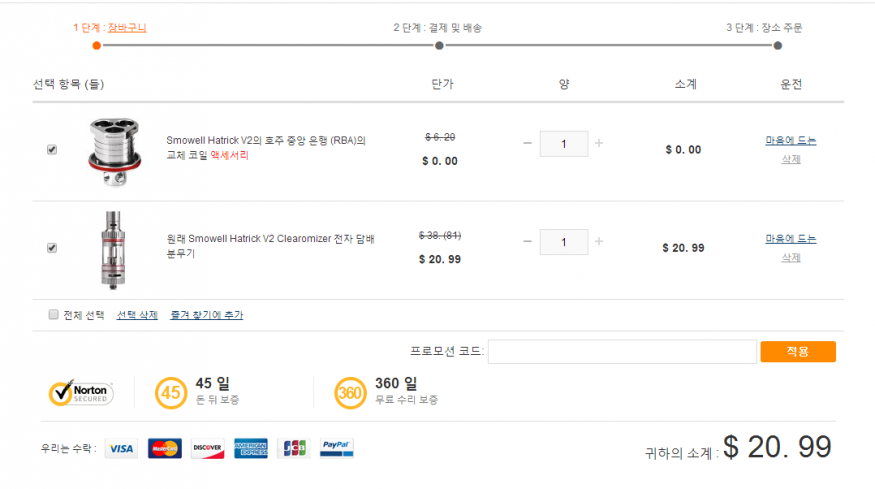
Task: Click the VISA payment icon
Action: (x=121, y=448)
